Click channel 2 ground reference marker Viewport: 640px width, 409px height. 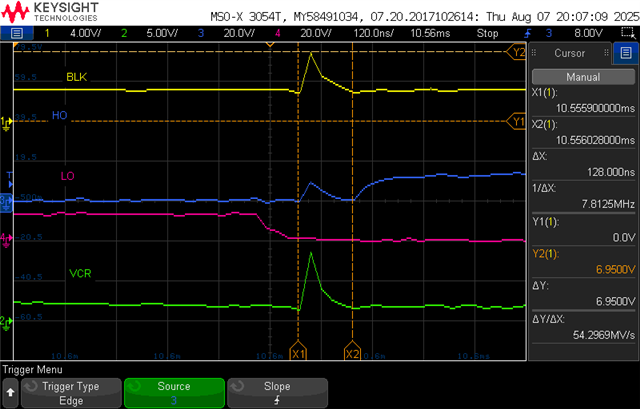(x=6, y=323)
